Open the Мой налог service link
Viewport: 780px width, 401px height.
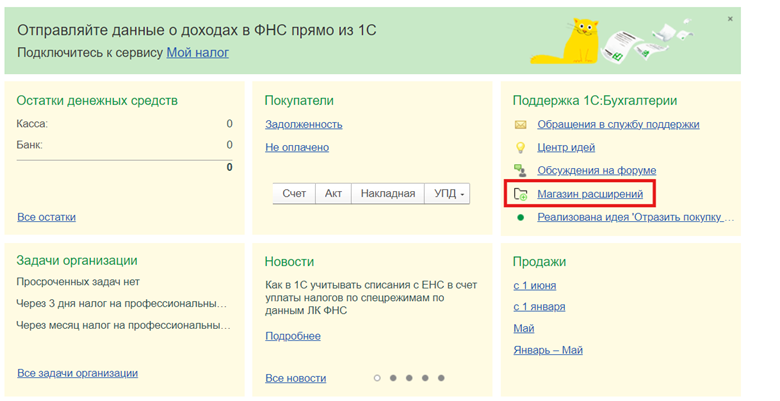tap(197, 52)
